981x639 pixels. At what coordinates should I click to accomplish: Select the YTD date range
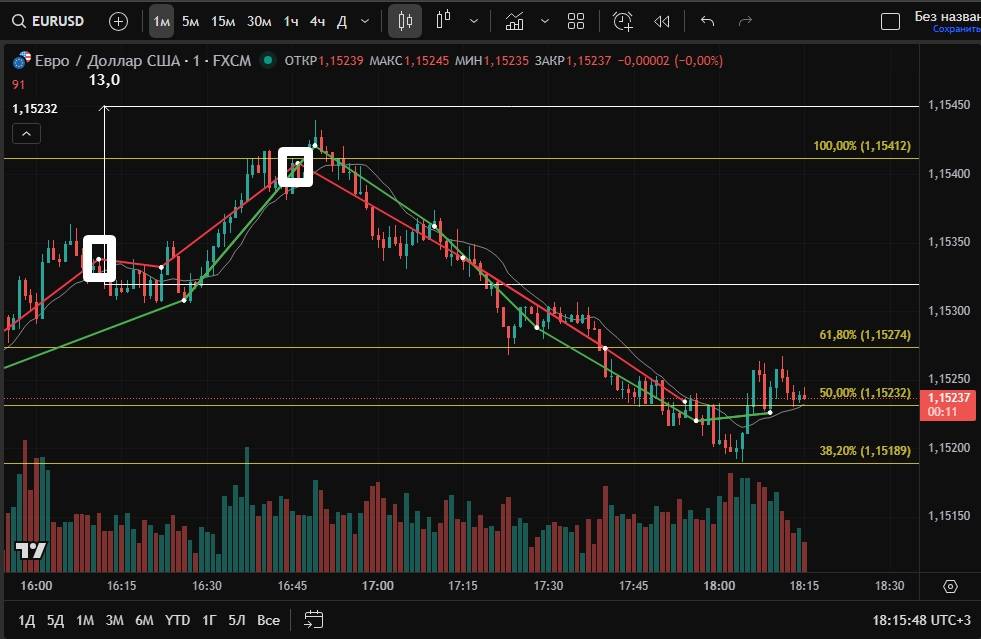[177, 620]
